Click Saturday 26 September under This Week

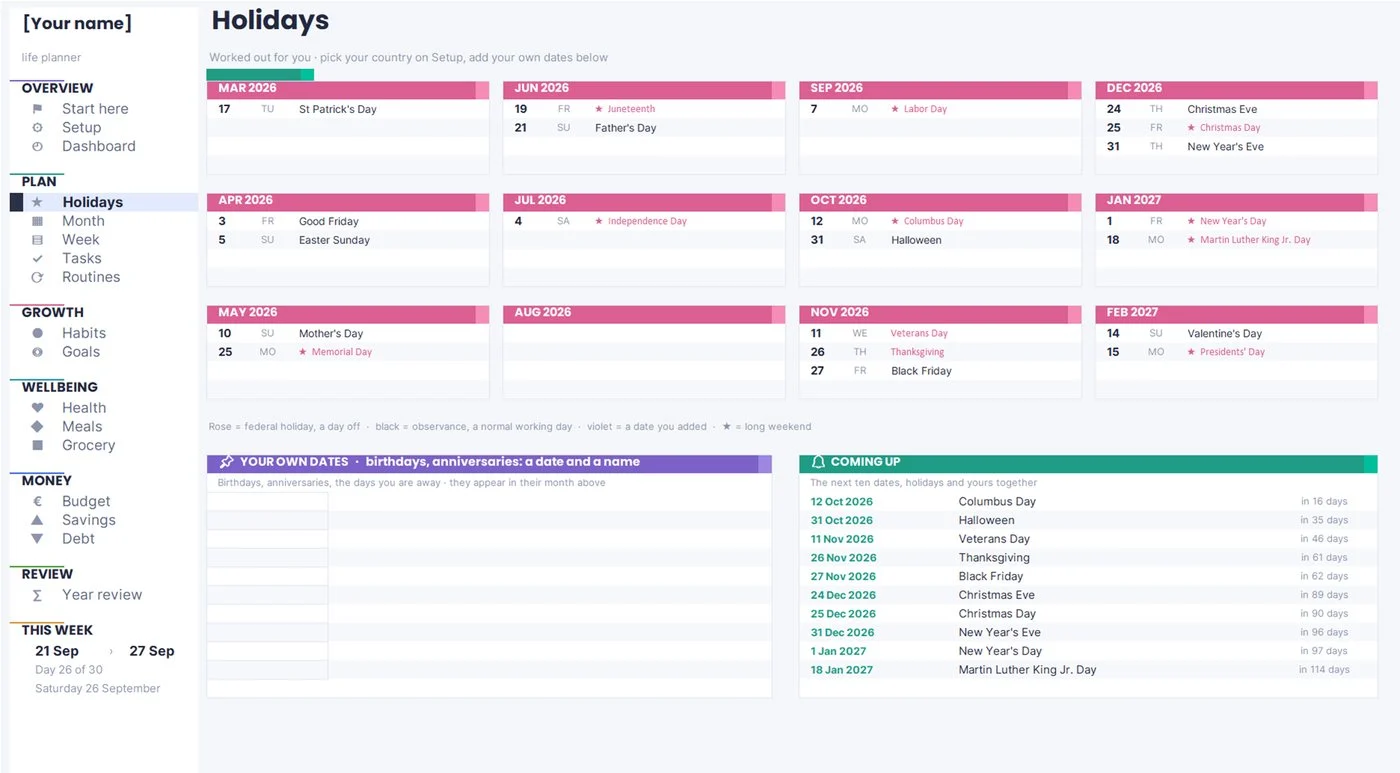click(x=97, y=689)
